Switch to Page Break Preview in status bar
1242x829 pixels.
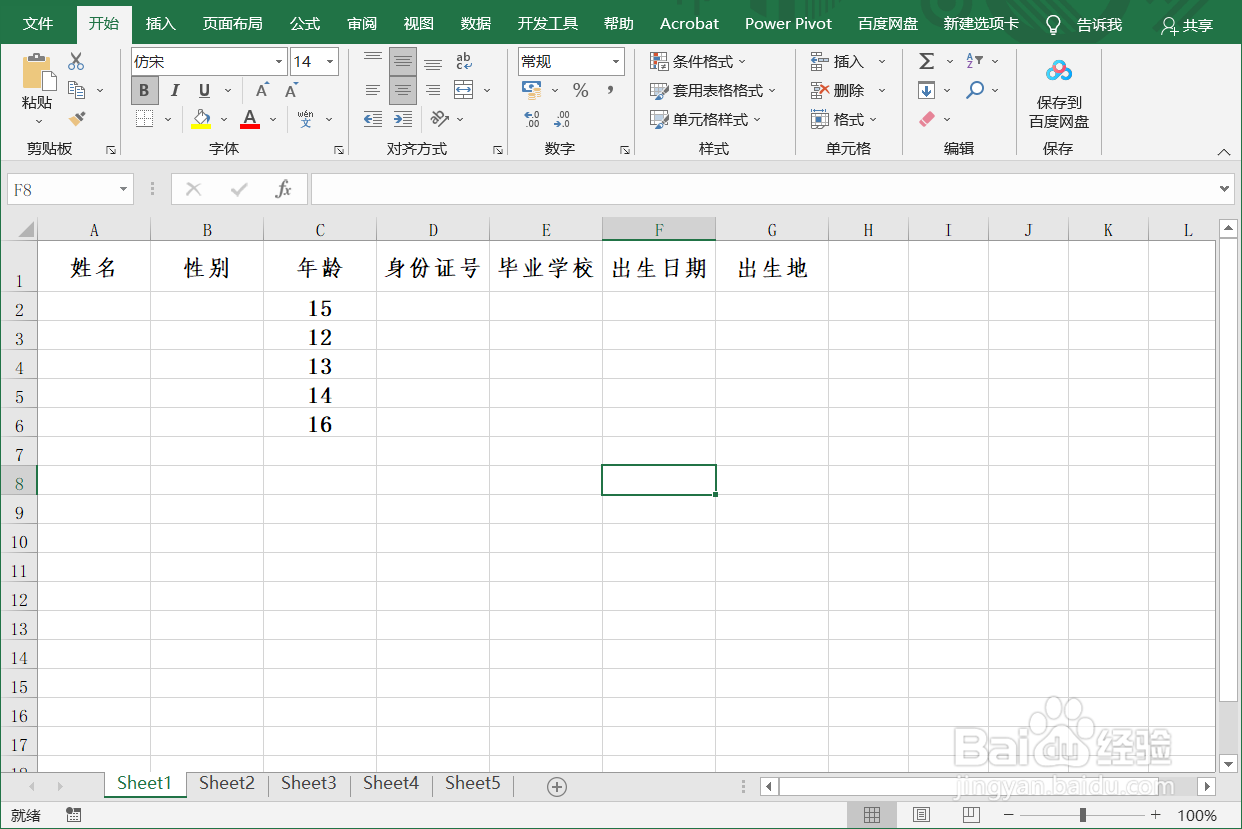click(x=970, y=815)
